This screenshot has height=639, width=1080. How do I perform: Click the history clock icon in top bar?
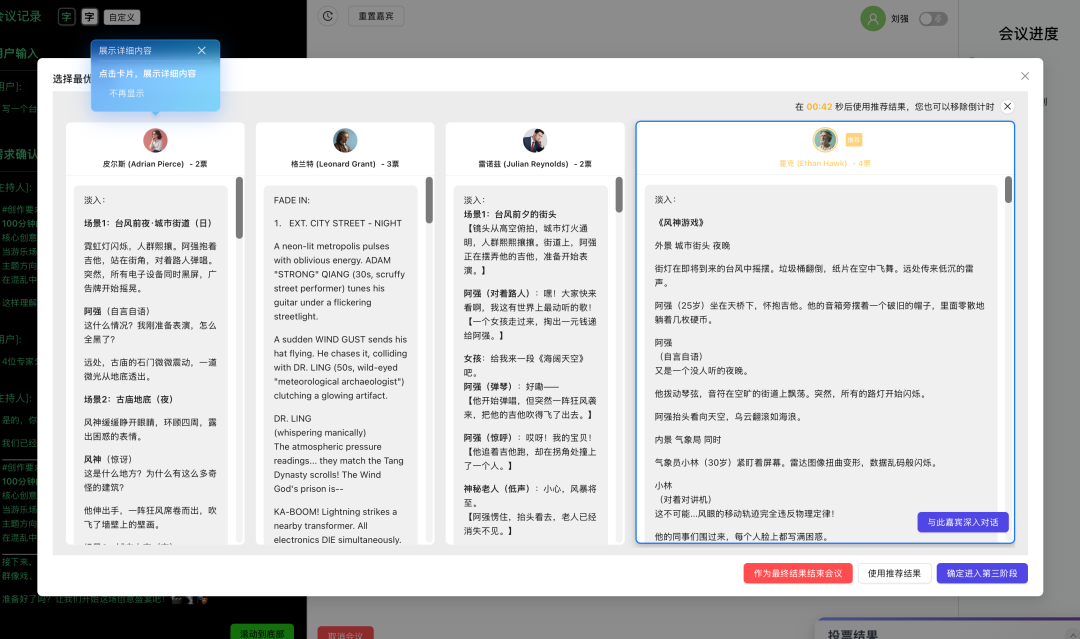pos(327,16)
